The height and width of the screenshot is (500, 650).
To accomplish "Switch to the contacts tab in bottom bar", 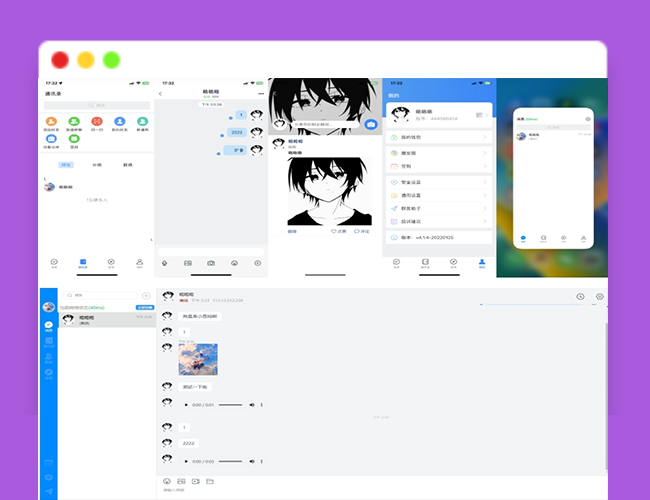I will click(83, 262).
